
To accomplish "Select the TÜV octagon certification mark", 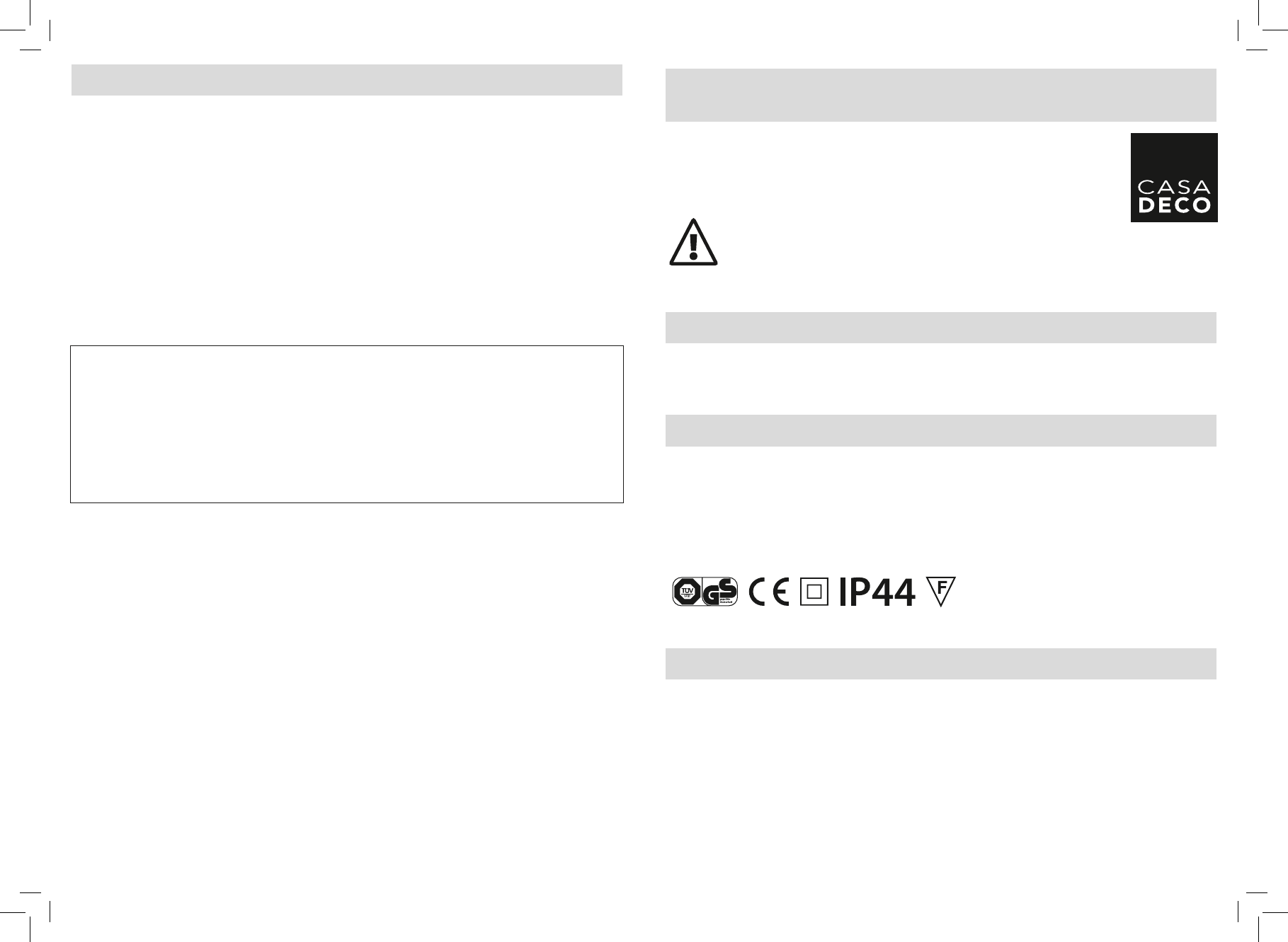I will 686,592.
